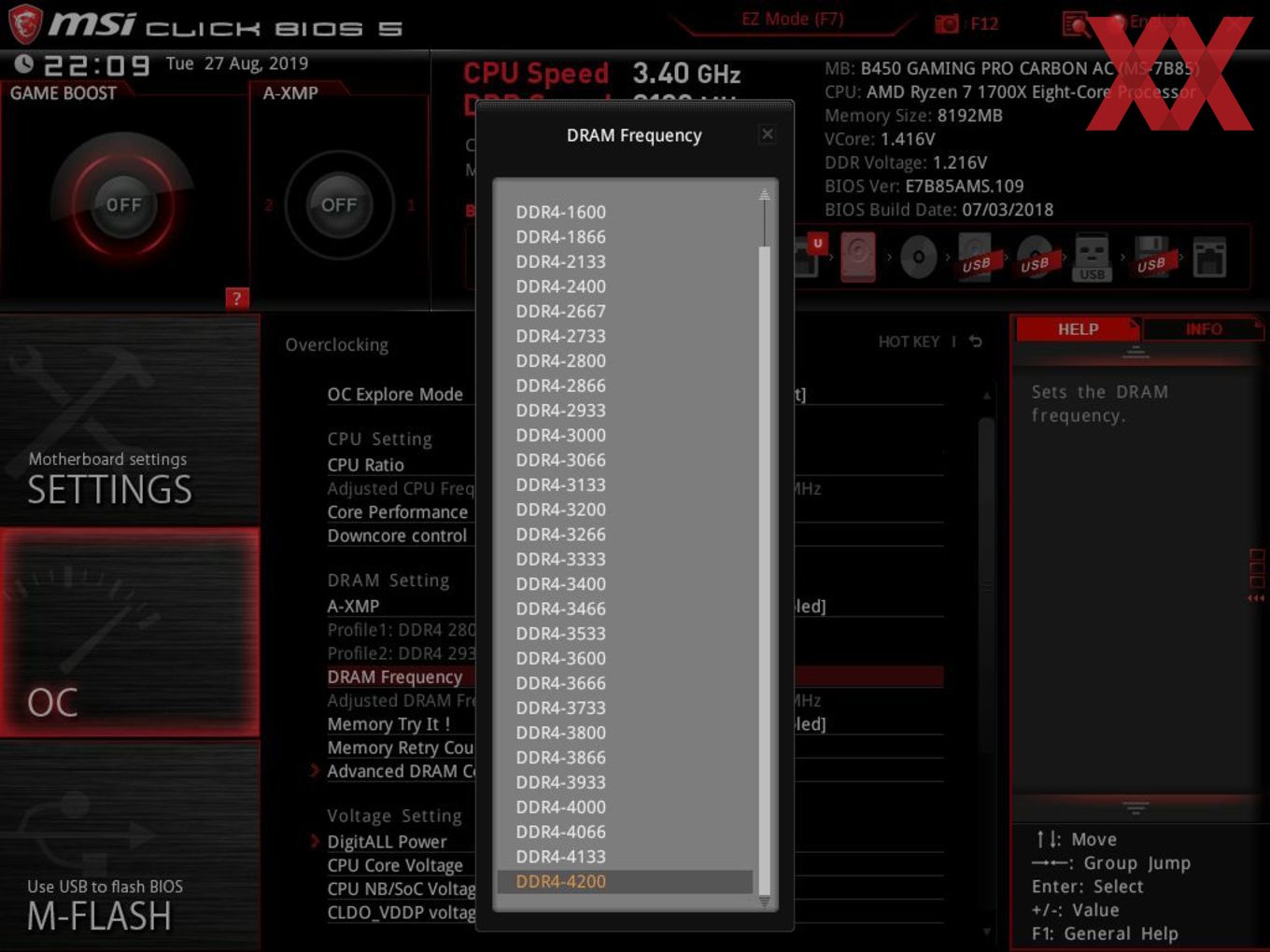Select the network boot device icon

[x=1209, y=258]
